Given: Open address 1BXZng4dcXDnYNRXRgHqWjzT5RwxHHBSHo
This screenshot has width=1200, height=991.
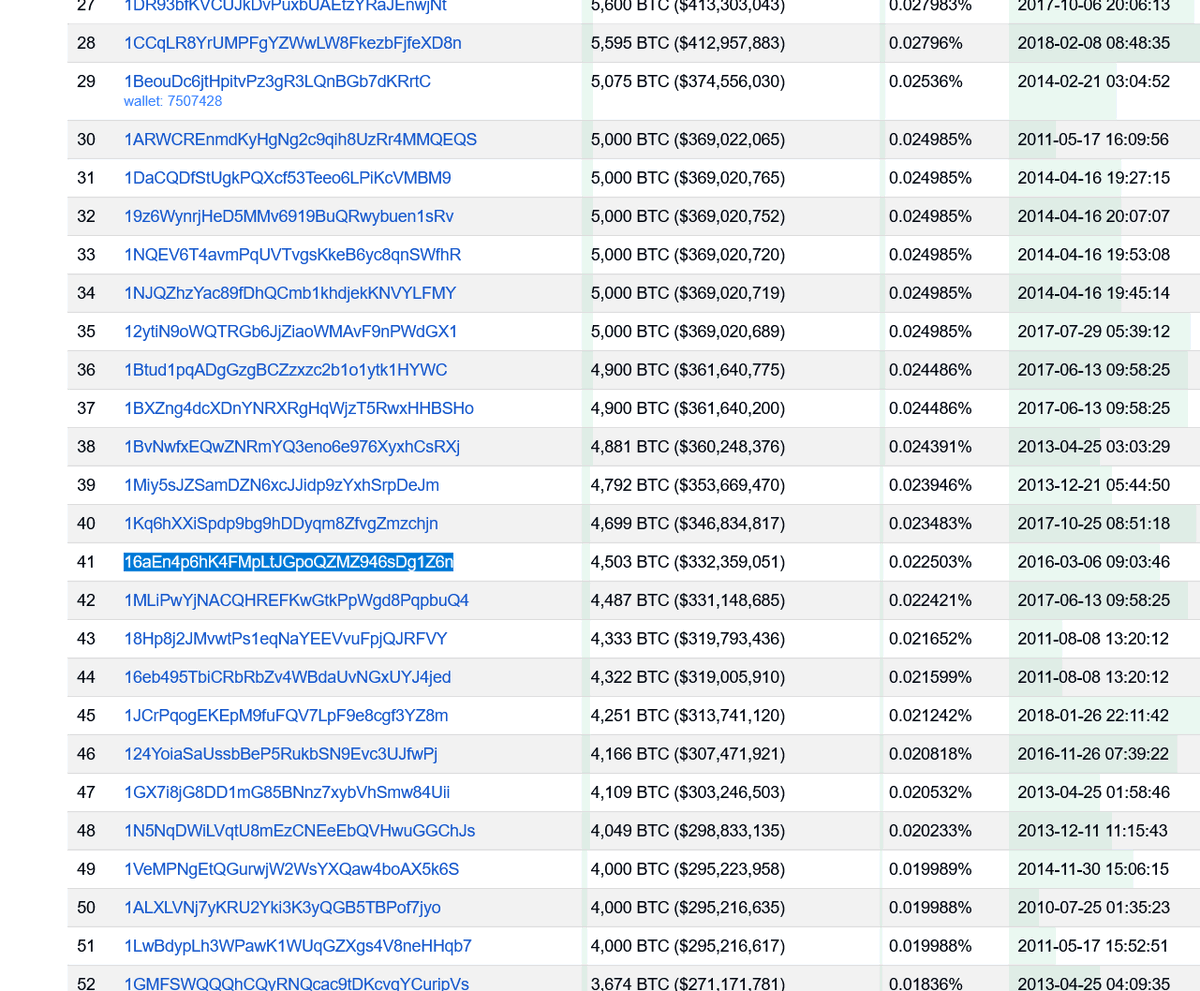Looking at the screenshot, I should (299, 408).
